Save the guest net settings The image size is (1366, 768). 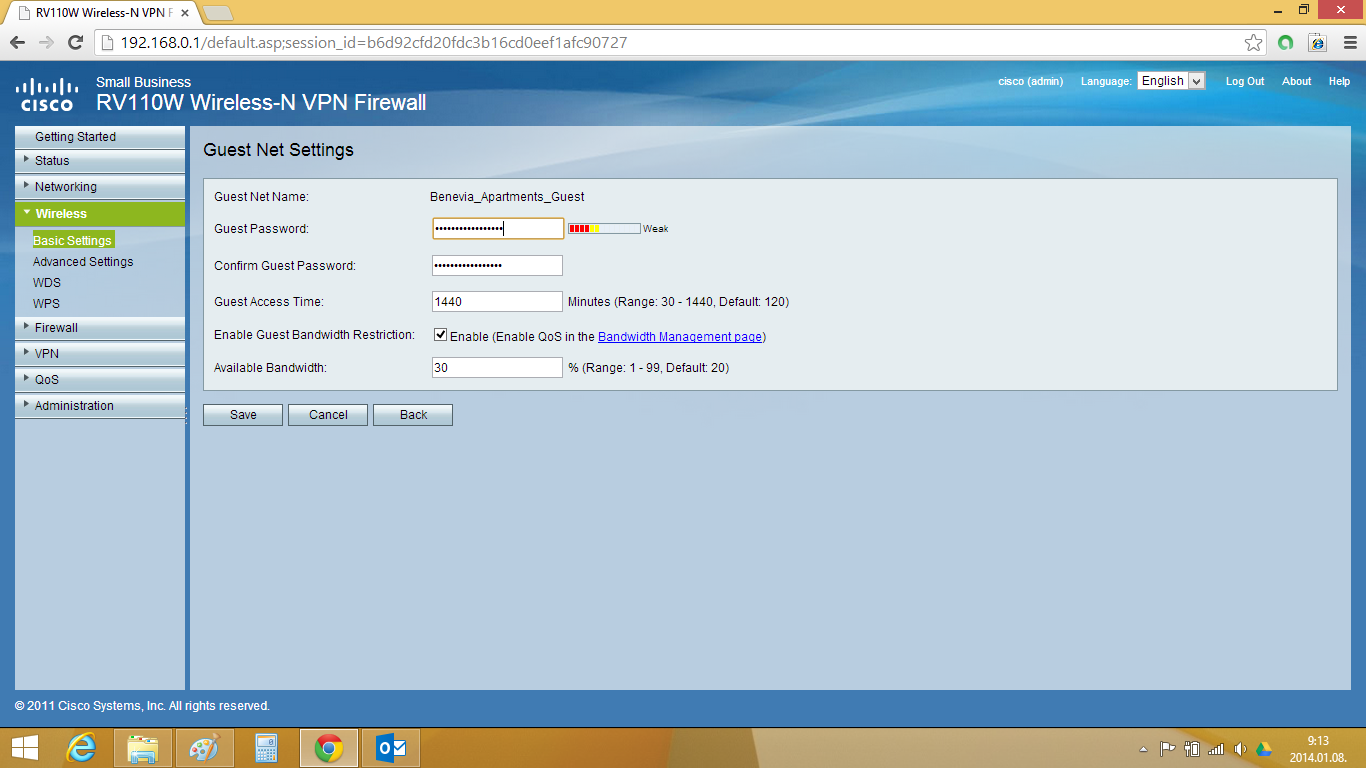243,415
